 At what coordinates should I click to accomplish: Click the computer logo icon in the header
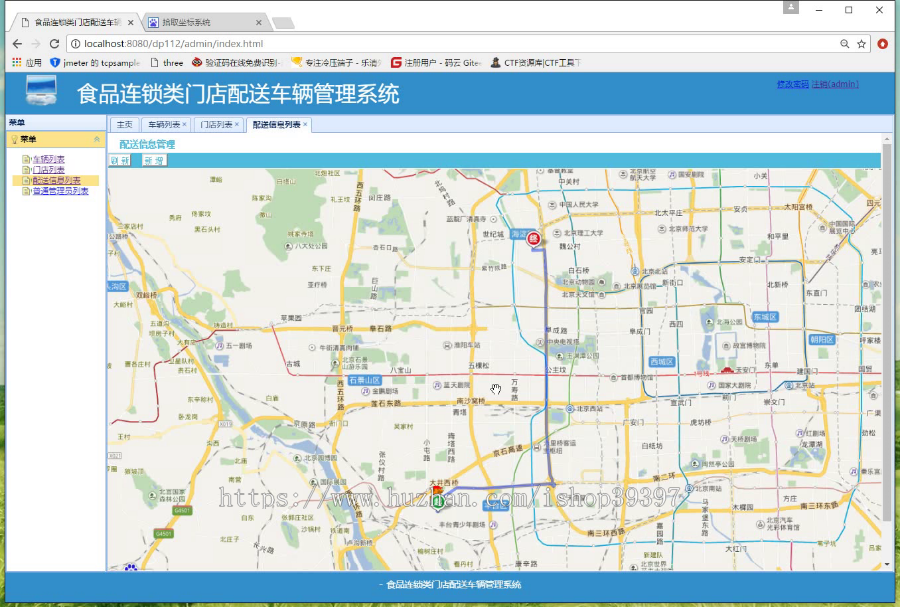[42, 90]
